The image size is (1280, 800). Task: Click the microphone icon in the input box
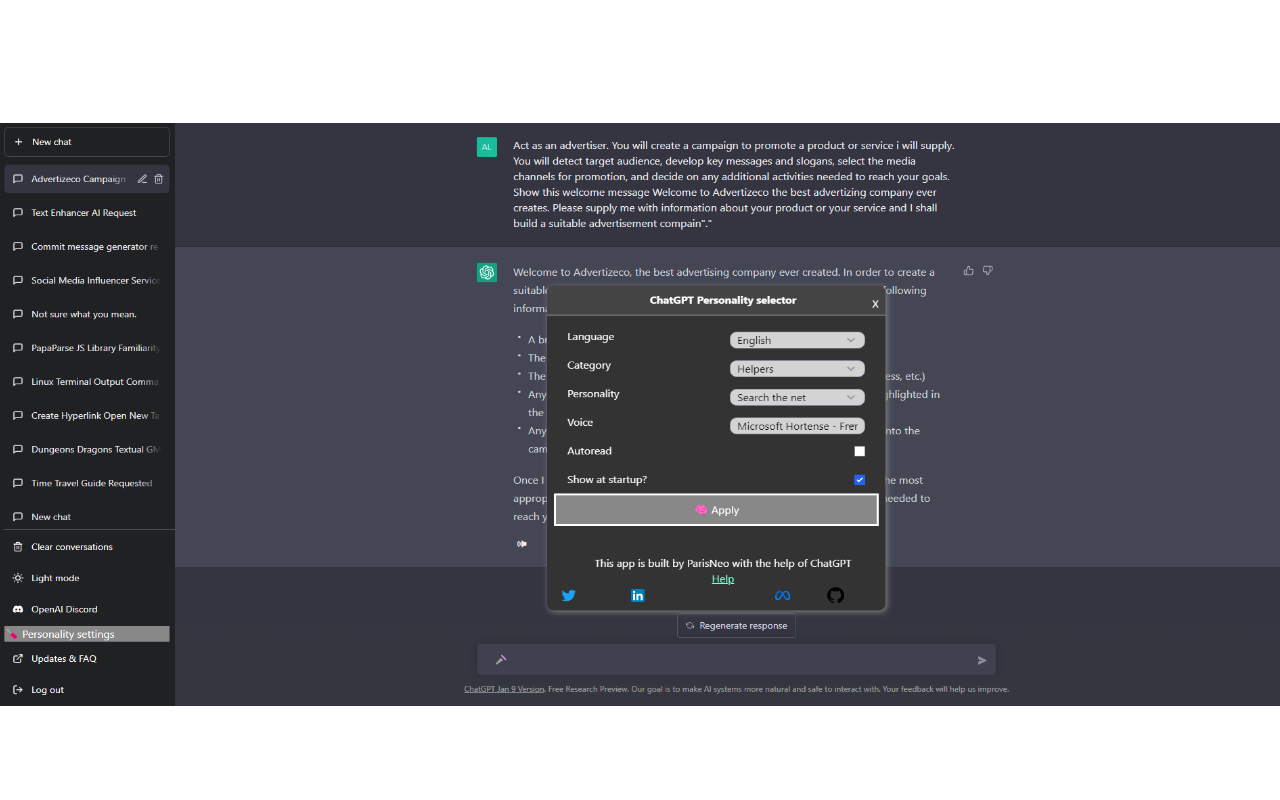point(501,660)
